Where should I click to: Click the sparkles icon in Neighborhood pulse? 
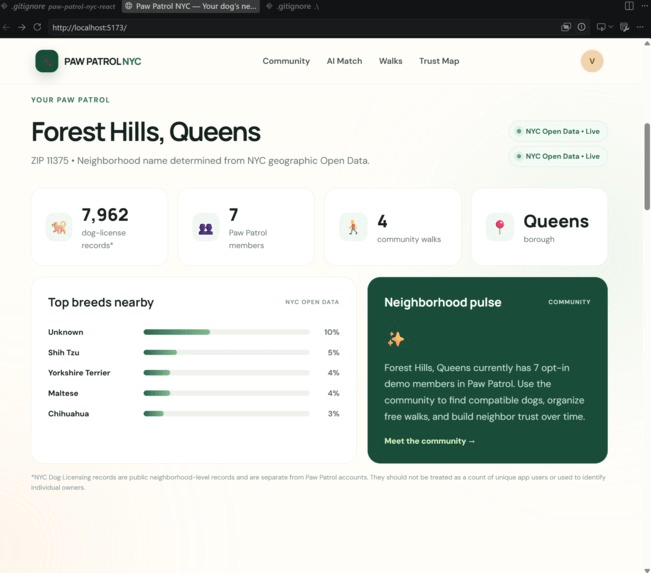click(396, 339)
